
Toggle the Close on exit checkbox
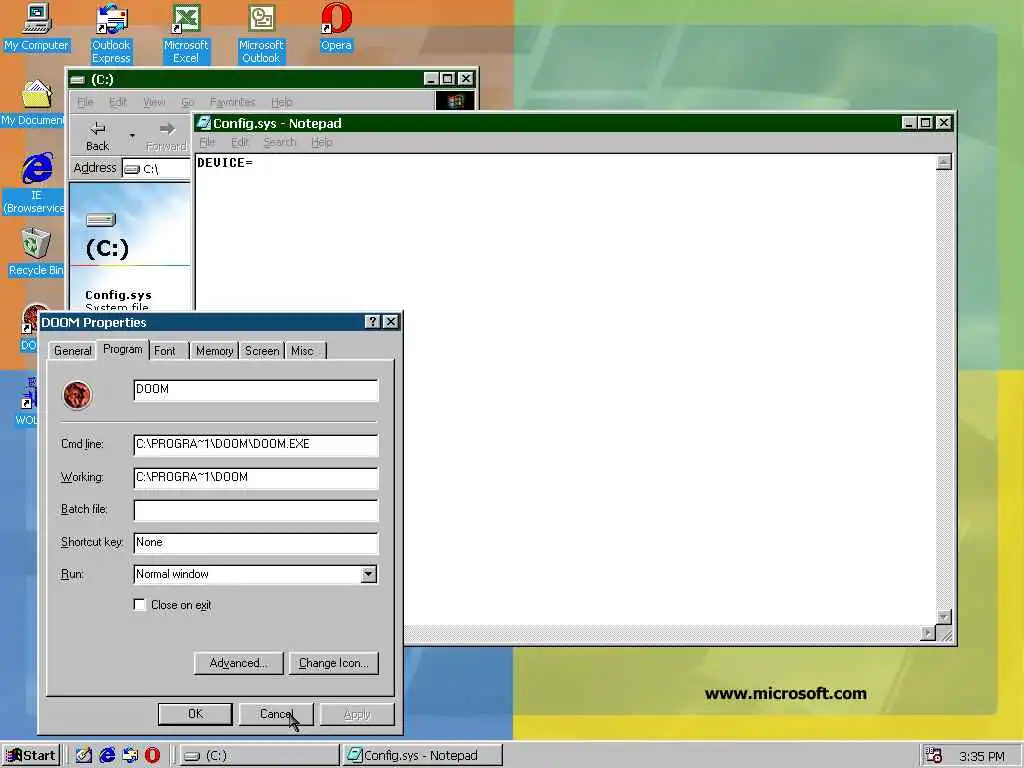pyautogui.click(x=139, y=605)
